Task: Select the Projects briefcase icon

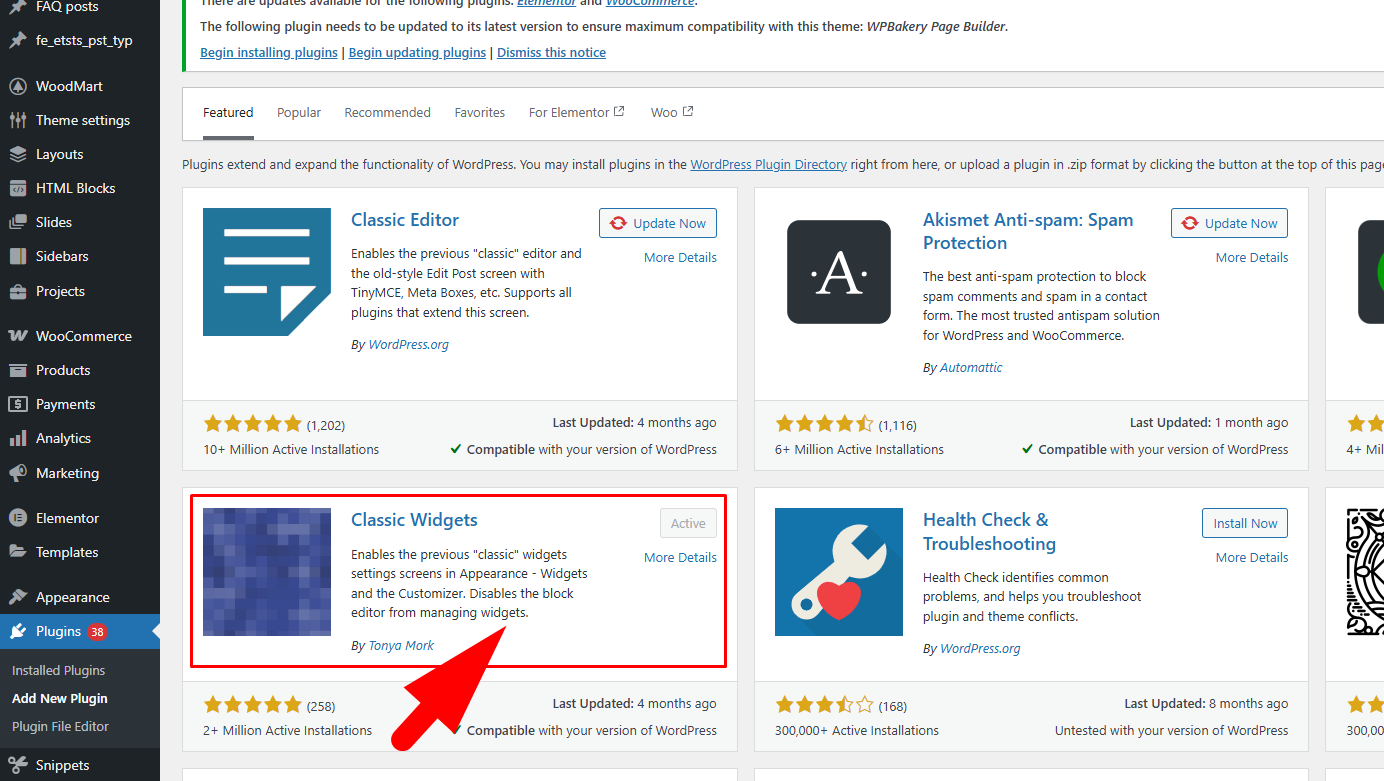Action: coord(18,291)
